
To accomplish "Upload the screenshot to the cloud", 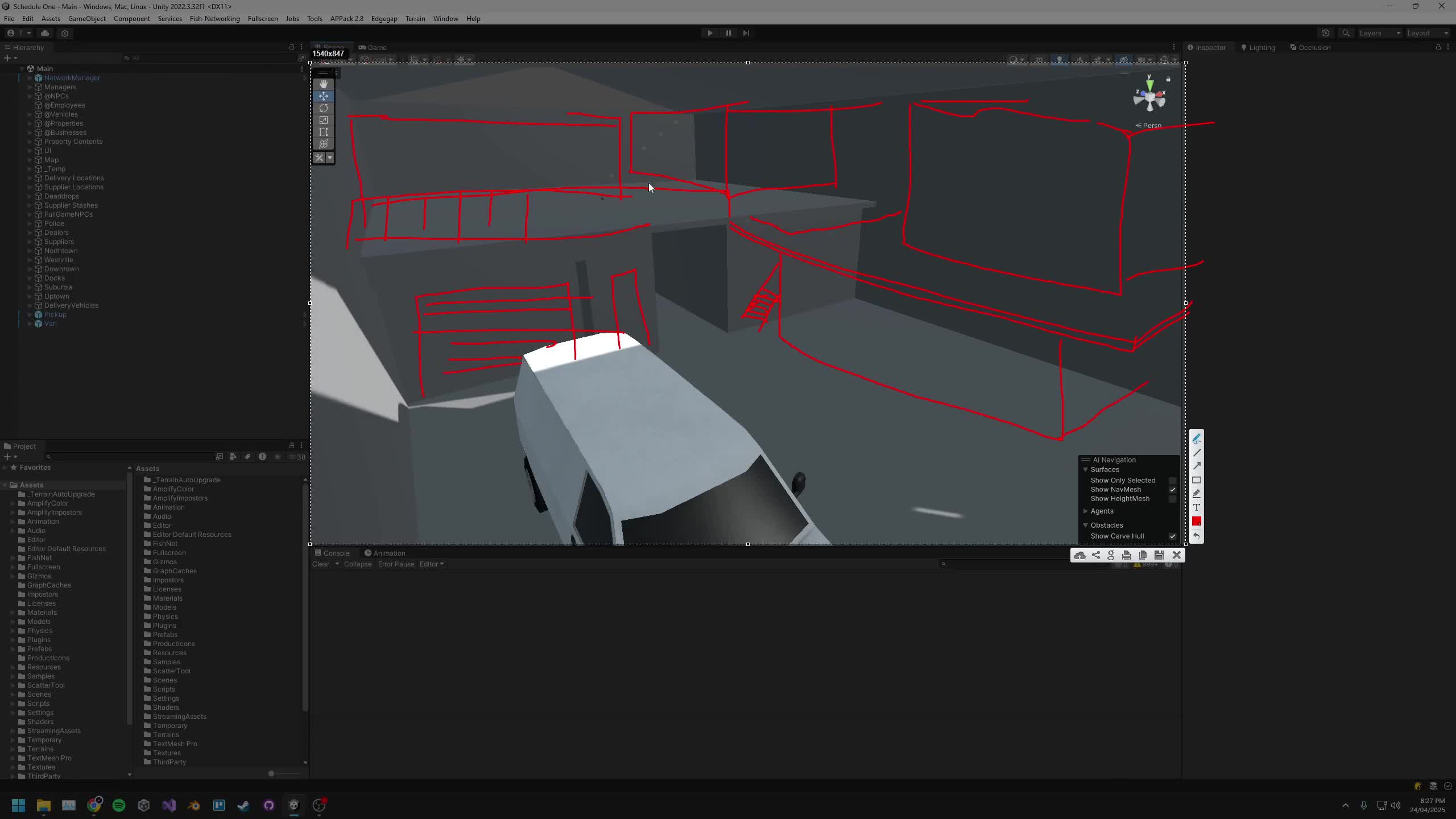I will coord(1079,555).
